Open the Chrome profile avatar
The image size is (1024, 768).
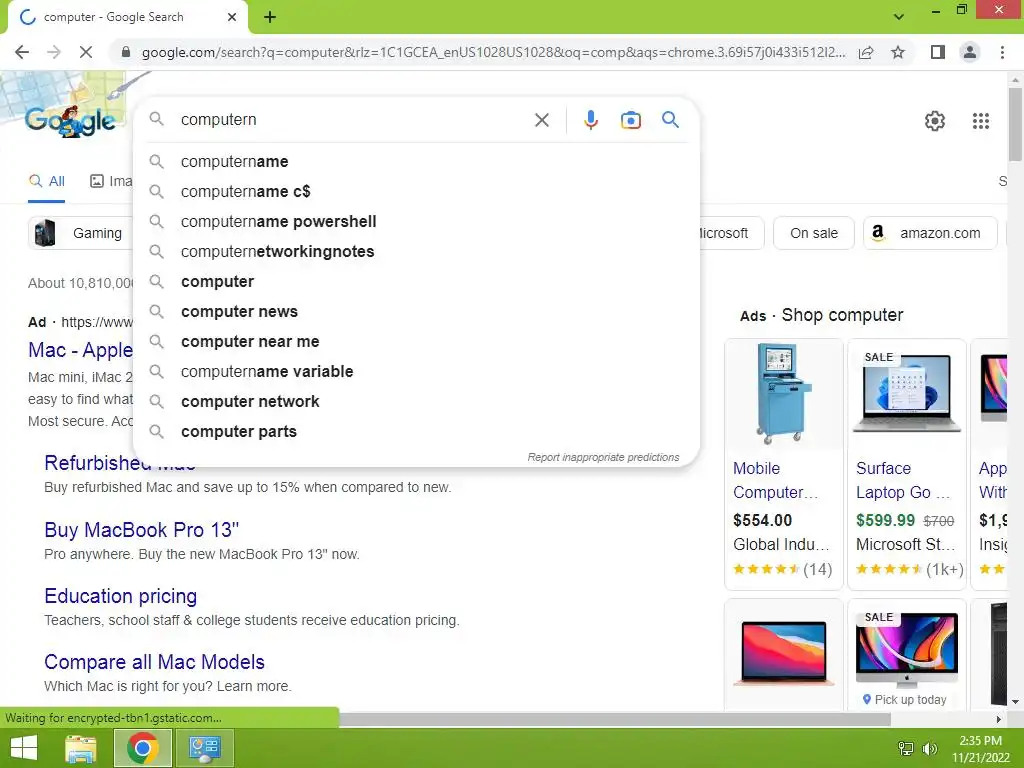[970, 52]
